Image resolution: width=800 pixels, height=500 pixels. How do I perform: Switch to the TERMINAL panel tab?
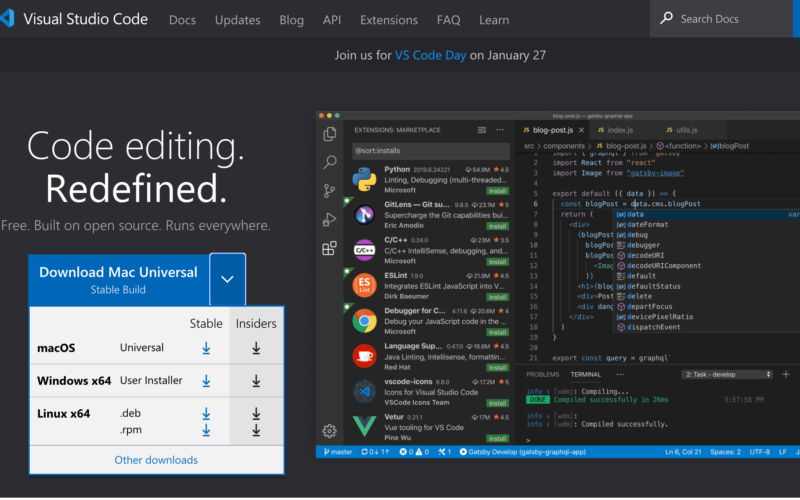tap(585, 374)
